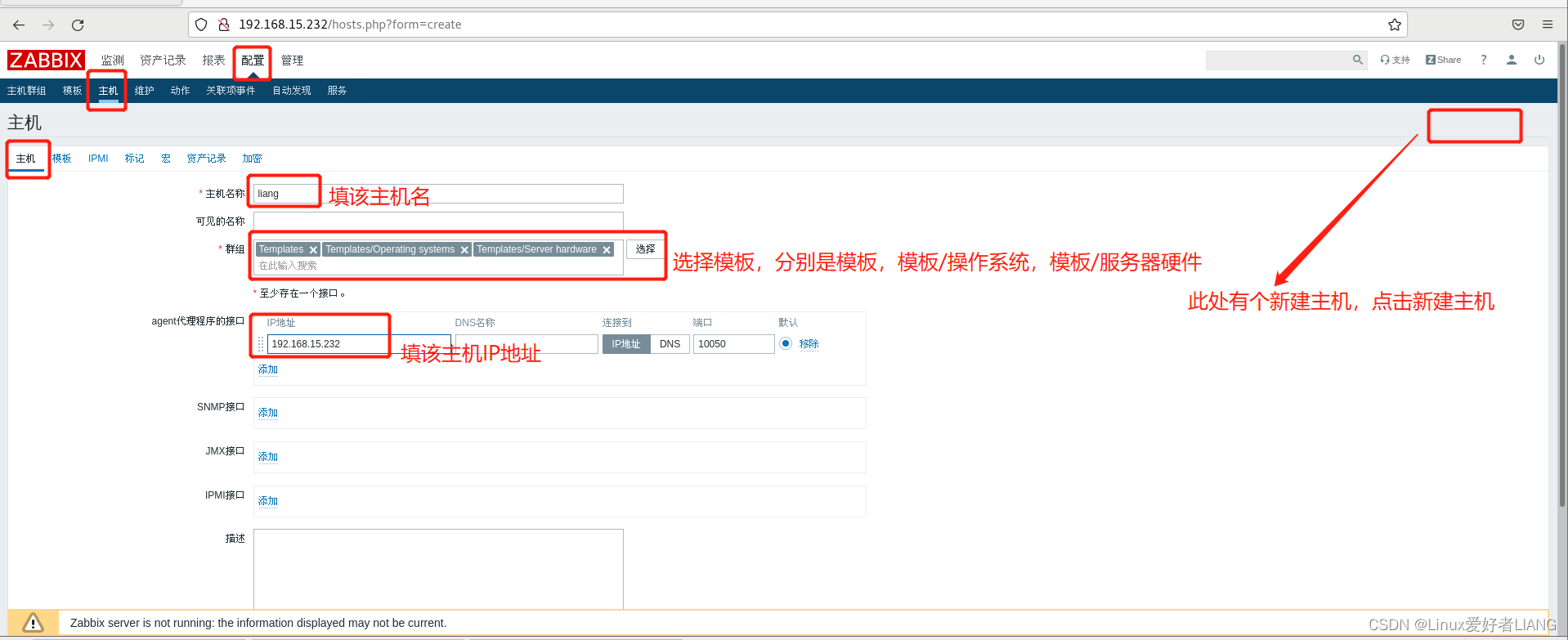The width and height of the screenshot is (1568, 640).
Task: Select the 模板 form tab
Action: 62,159
